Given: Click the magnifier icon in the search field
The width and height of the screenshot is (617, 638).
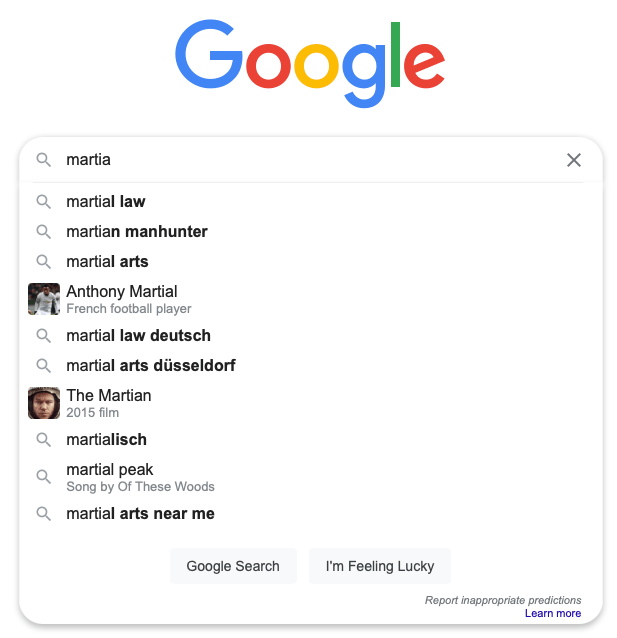Looking at the screenshot, I should point(44,160).
